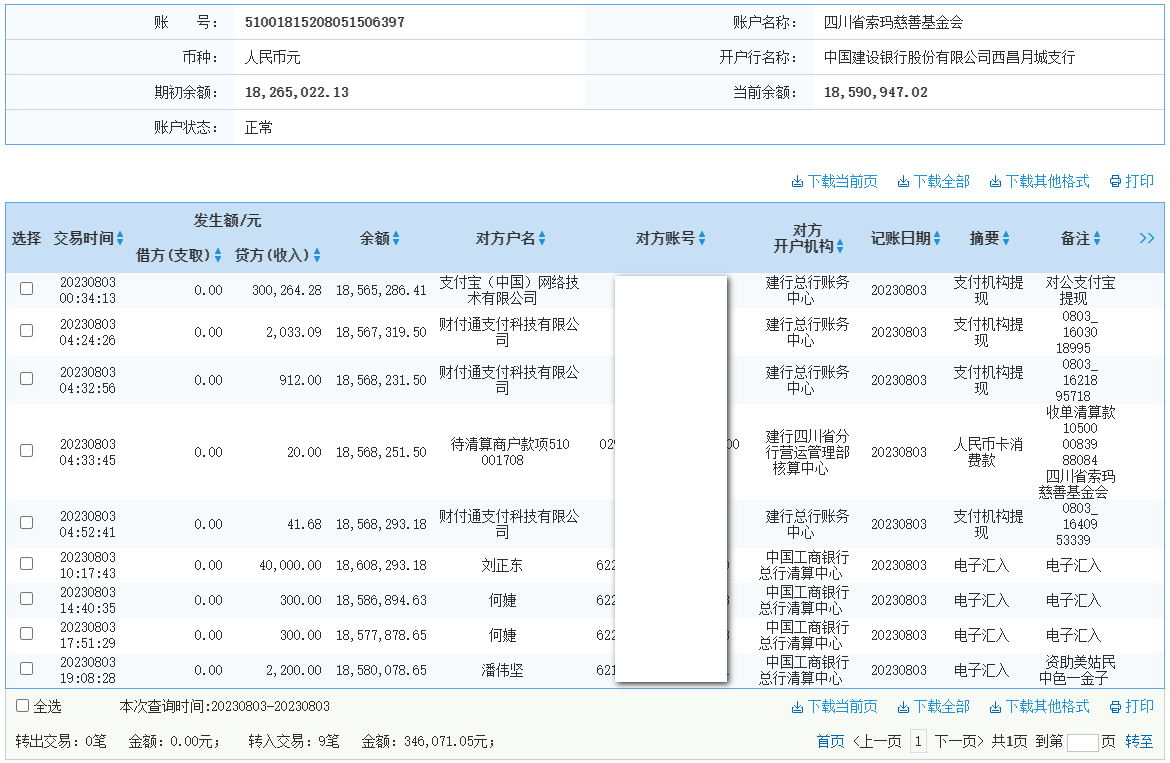Click account number 51001815208051506397
The width and height of the screenshot is (1170, 763).
click(325, 22)
